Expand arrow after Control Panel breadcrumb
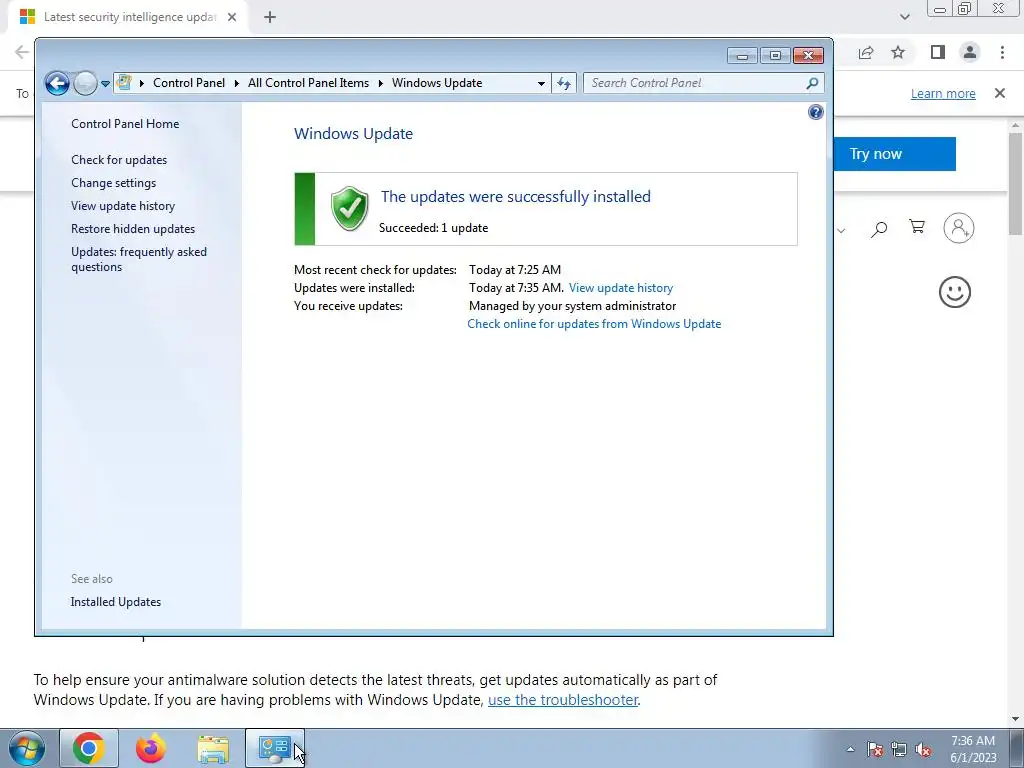The height and width of the screenshot is (768, 1024). pyautogui.click(x=236, y=83)
